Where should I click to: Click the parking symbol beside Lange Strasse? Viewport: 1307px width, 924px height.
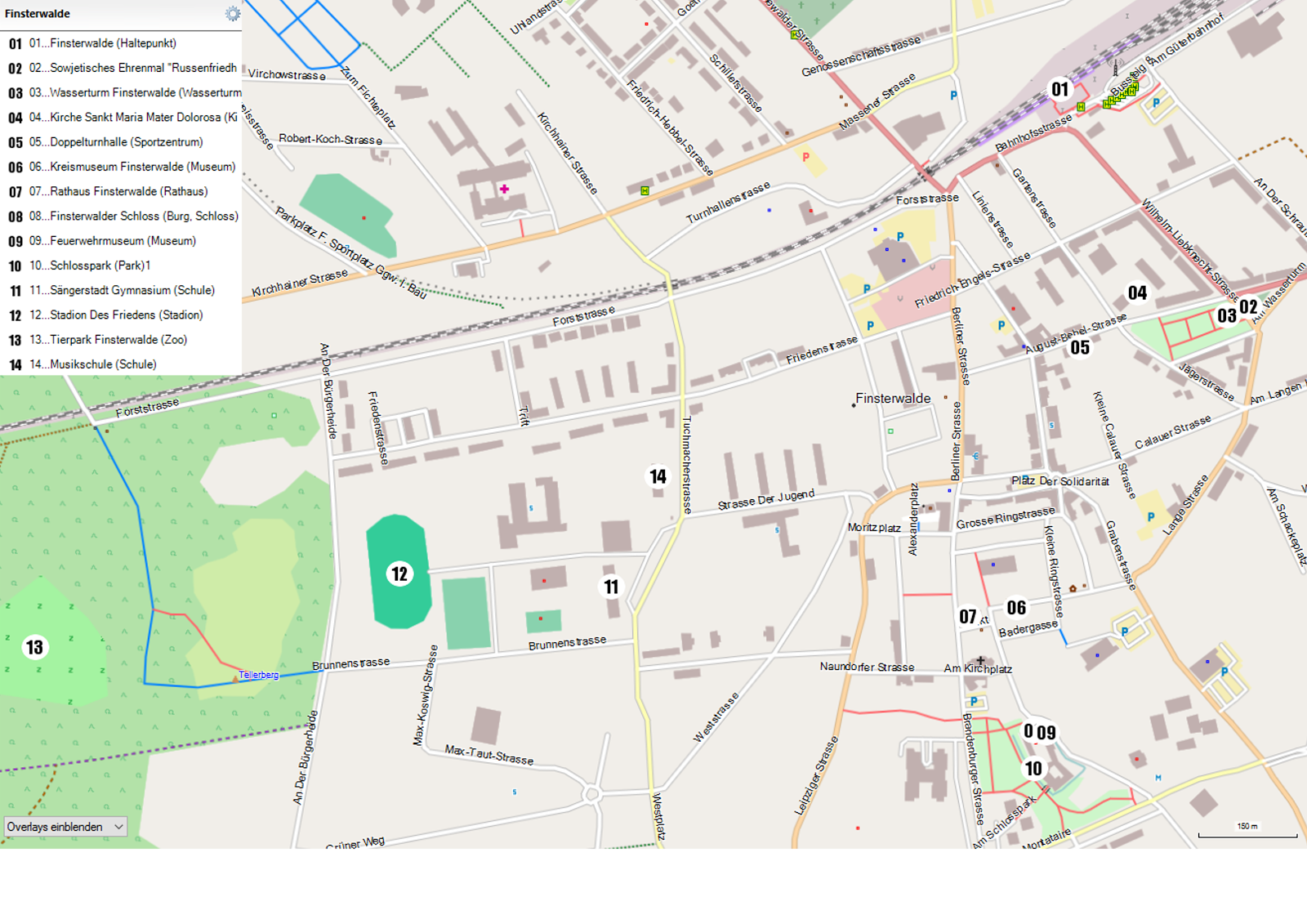click(x=1151, y=516)
